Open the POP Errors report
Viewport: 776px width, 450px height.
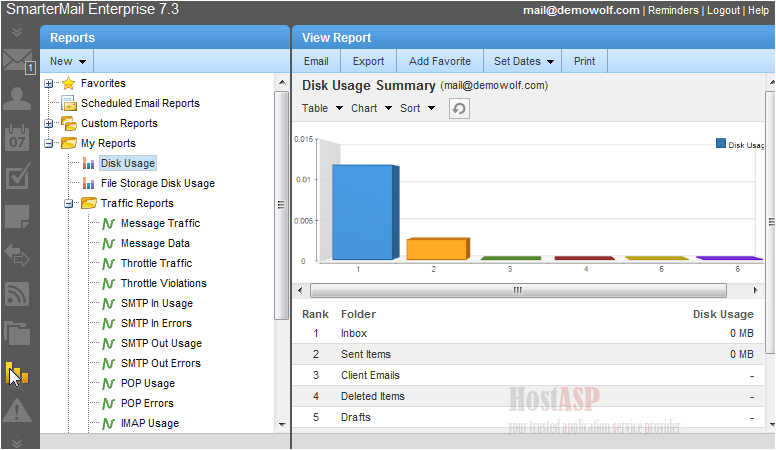coord(147,403)
